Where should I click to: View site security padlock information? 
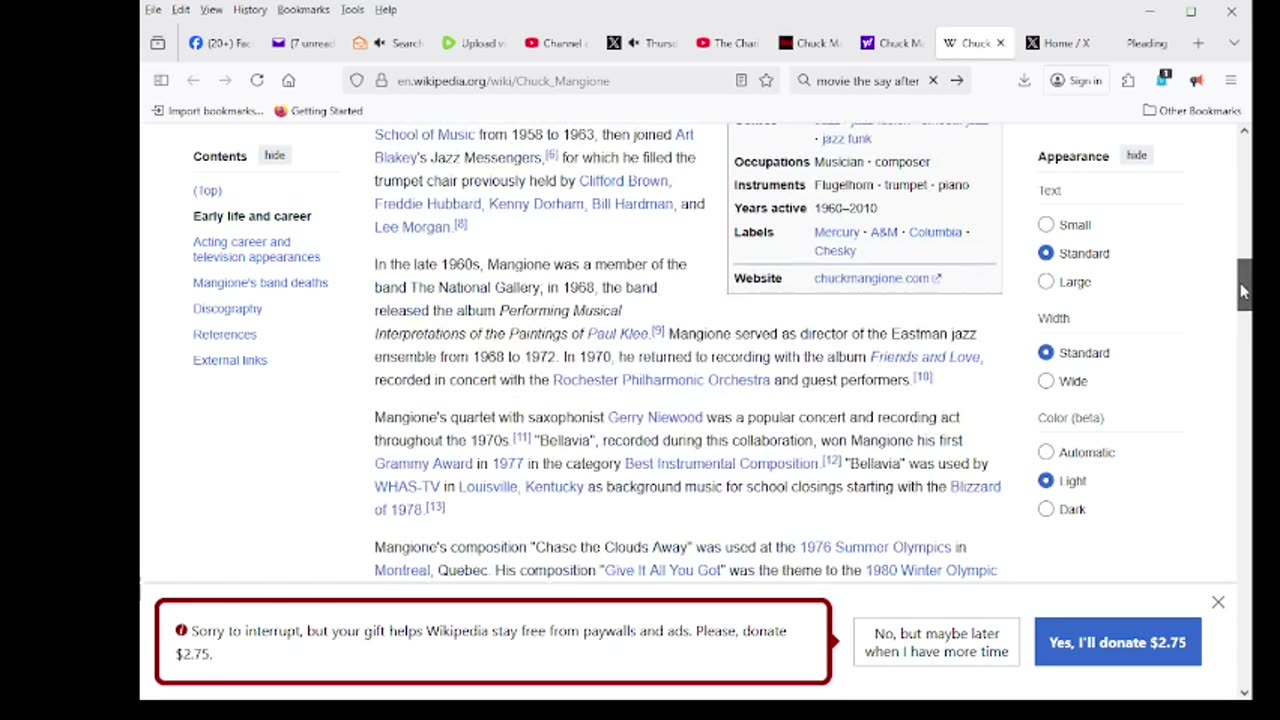pyautogui.click(x=381, y=80)
